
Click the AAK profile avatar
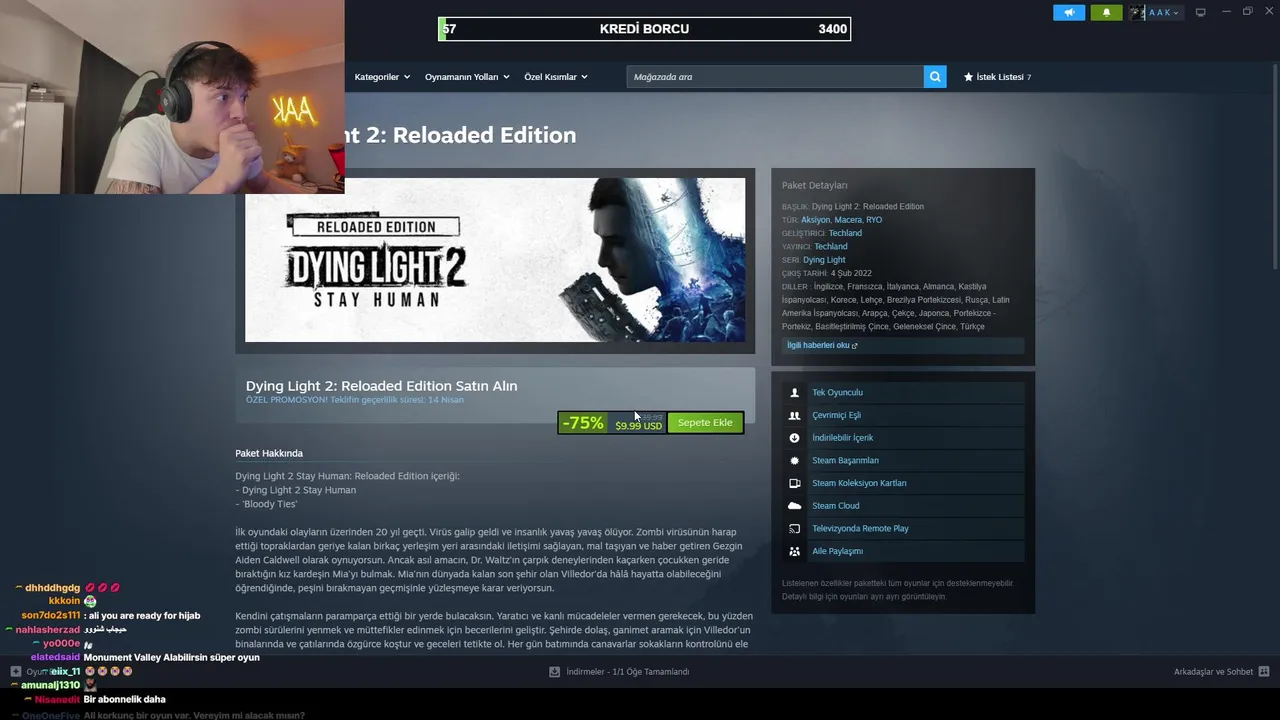click(1137, 12)
